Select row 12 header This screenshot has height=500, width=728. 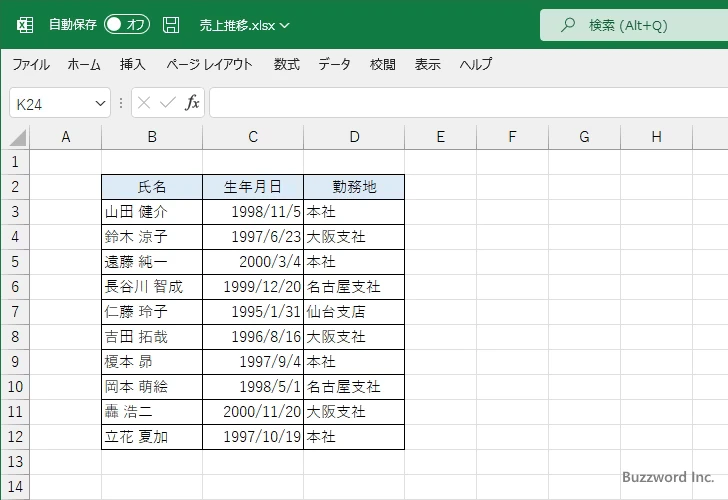(x=15, y=437)
